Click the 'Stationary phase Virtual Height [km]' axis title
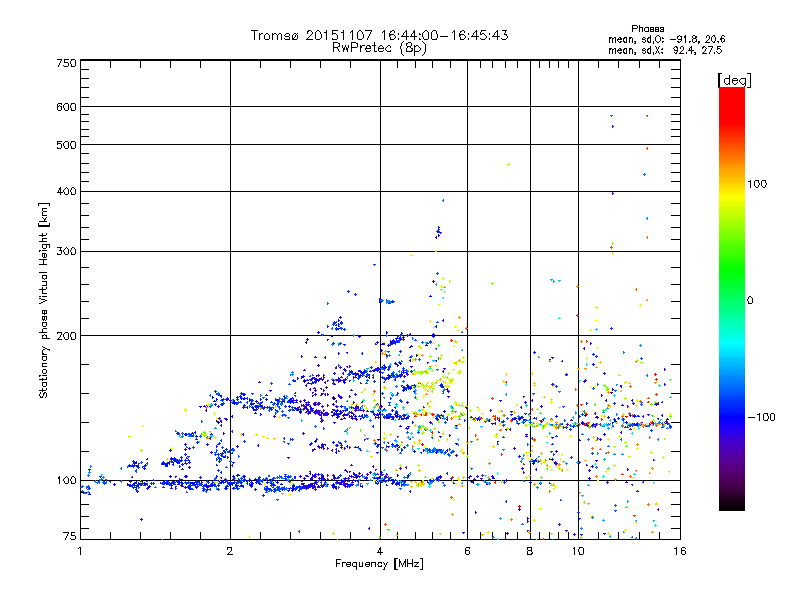 pyautogui.click(x=44, y=301)
